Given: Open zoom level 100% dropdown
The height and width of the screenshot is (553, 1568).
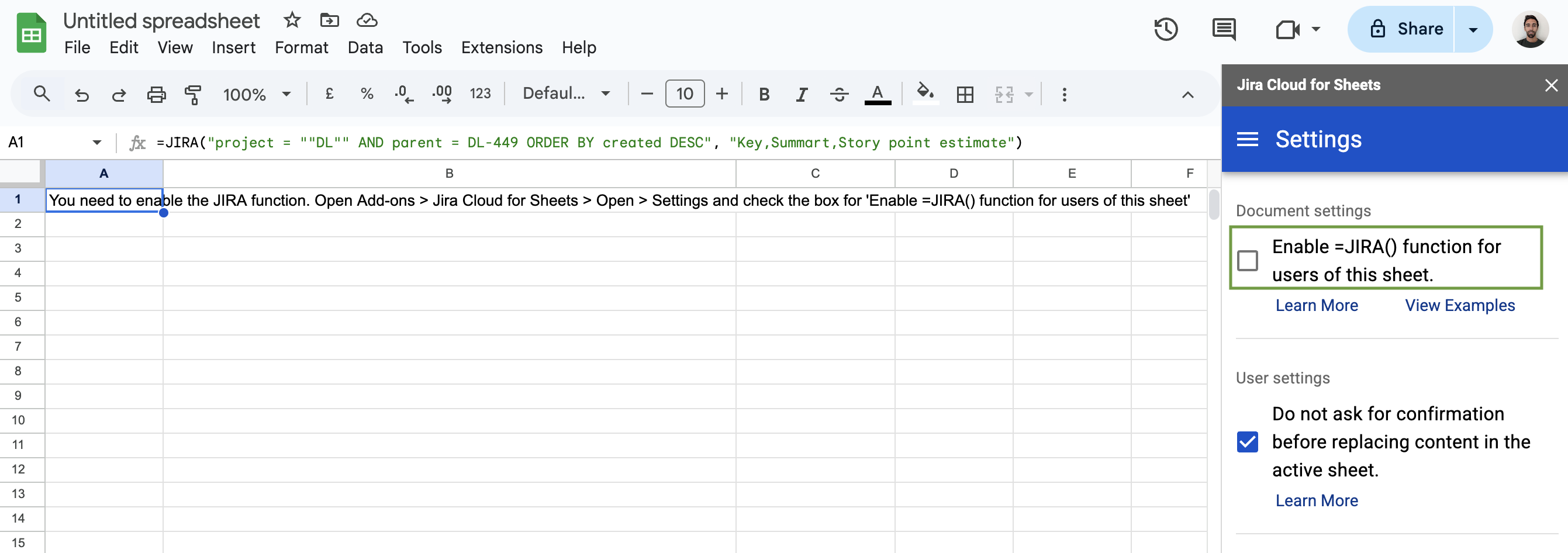Looking at the screenshot, I should [x=257, y=94].
